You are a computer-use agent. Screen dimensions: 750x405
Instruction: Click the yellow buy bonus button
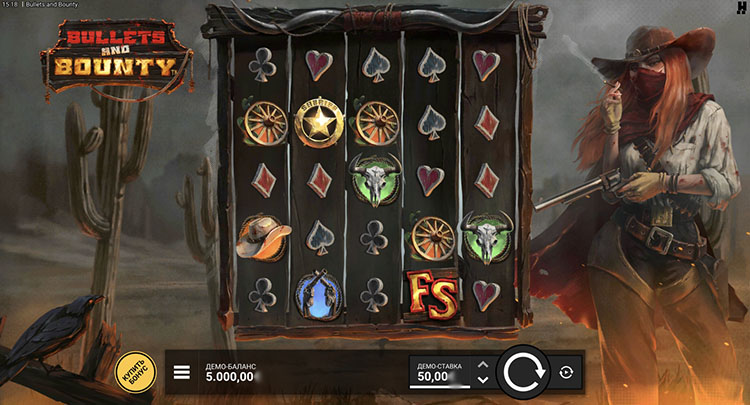136,372
